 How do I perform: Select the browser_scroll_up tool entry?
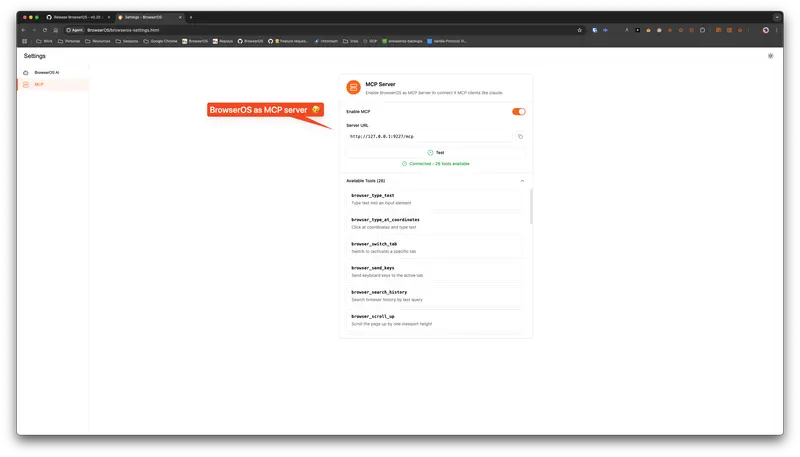click(x=436, y=320)
